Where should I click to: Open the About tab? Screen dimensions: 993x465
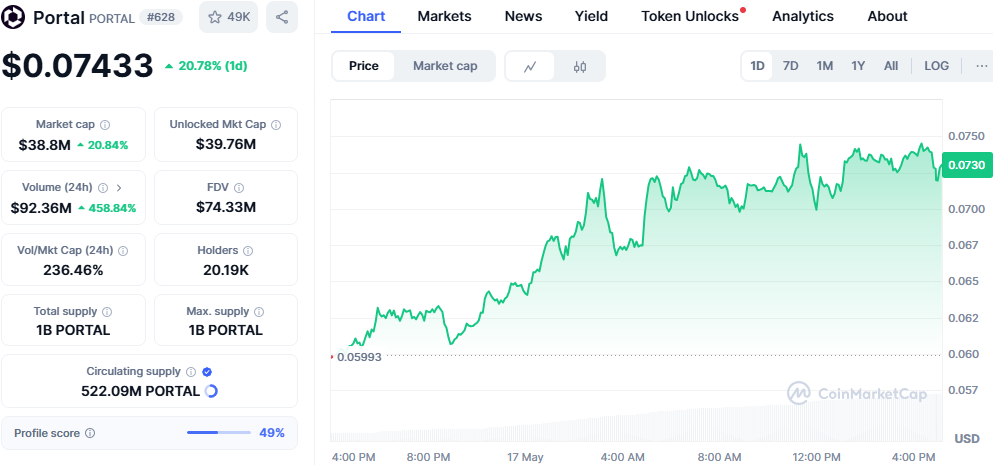pyautogui.click(x=887, y=16)
